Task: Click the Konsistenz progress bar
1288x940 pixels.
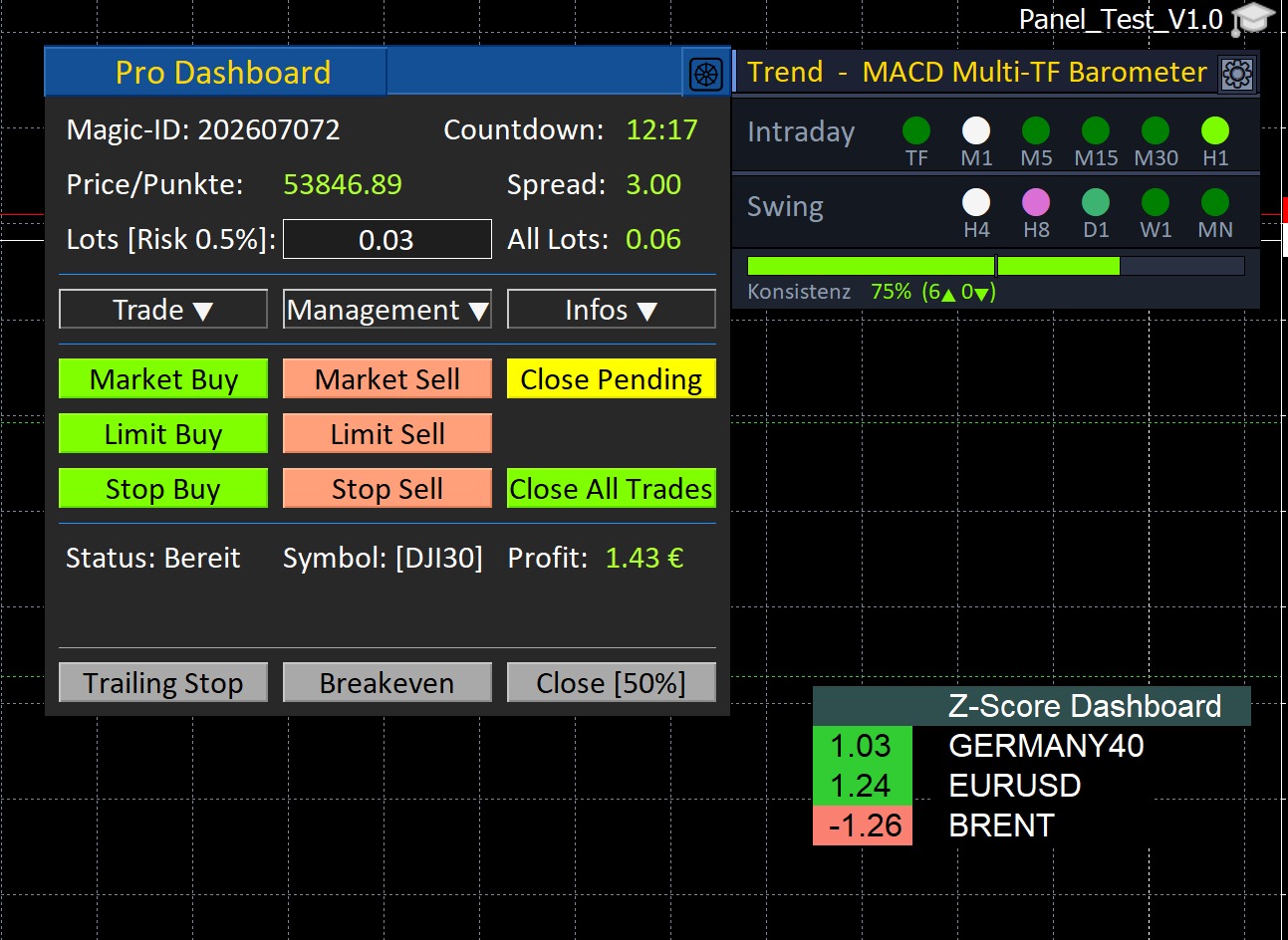Action: pos(996,266)
